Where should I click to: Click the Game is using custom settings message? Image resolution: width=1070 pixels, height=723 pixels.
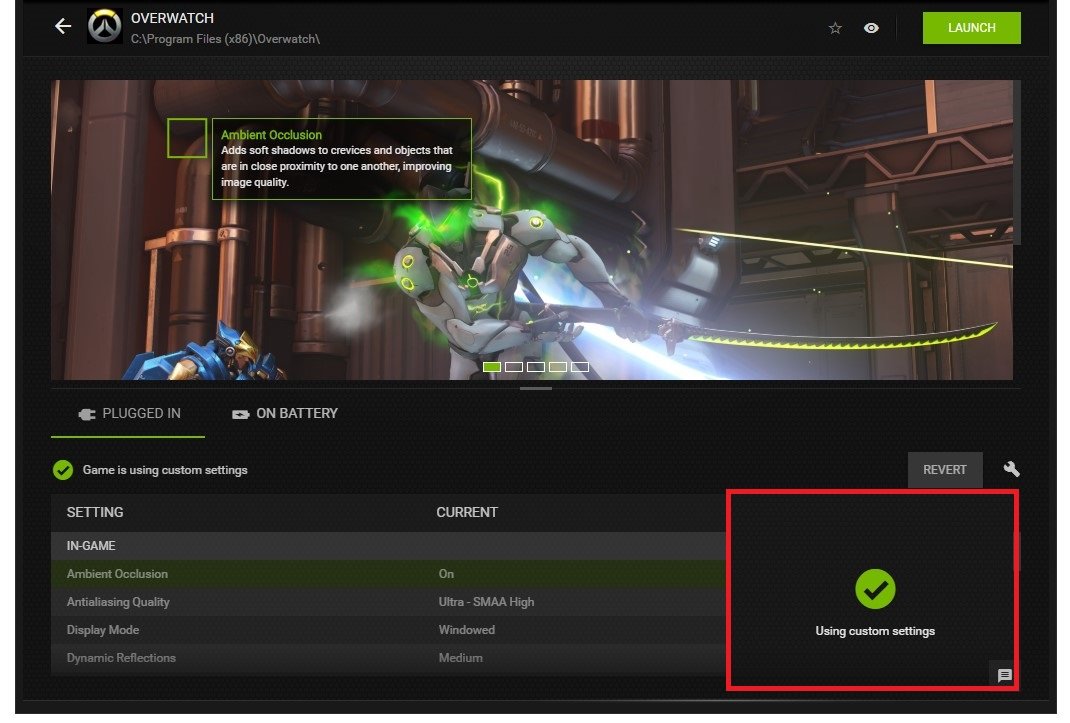(x=165, y=470)
